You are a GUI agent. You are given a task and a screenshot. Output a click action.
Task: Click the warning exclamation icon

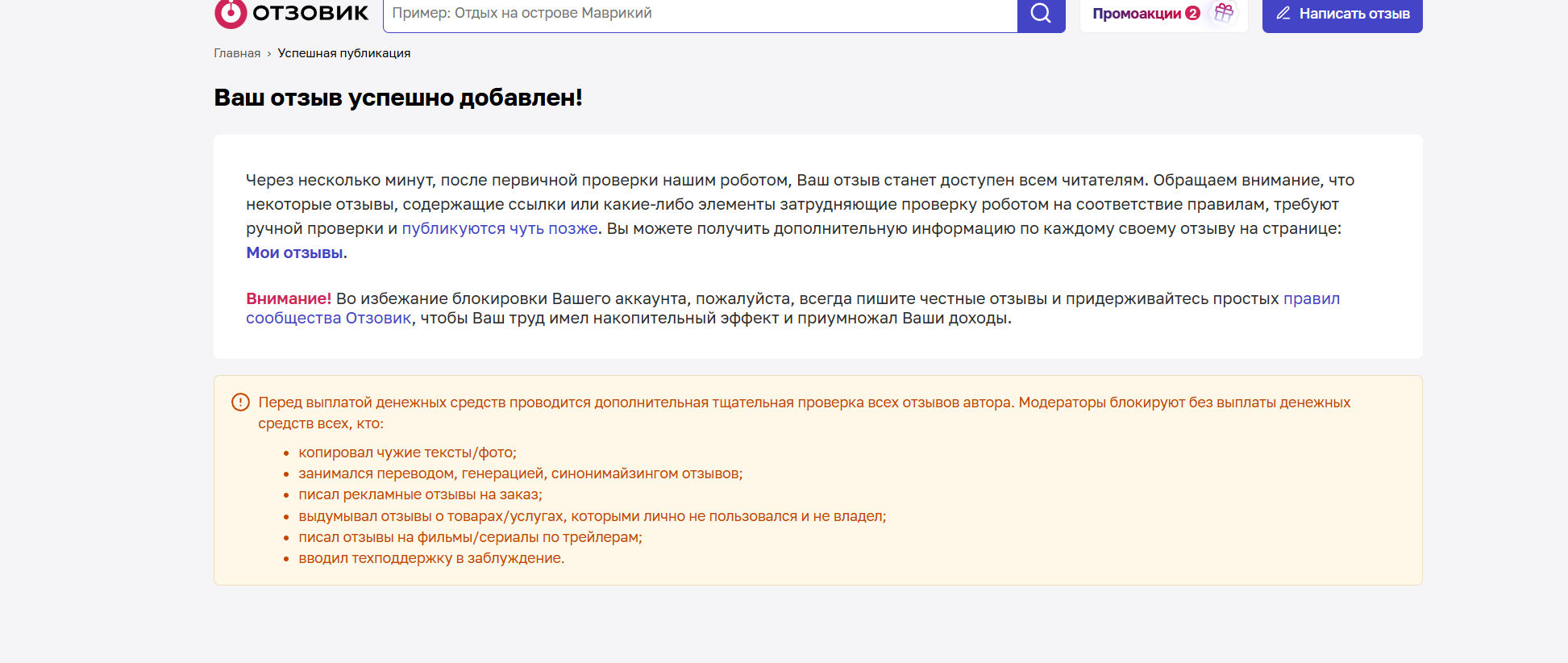240,402
